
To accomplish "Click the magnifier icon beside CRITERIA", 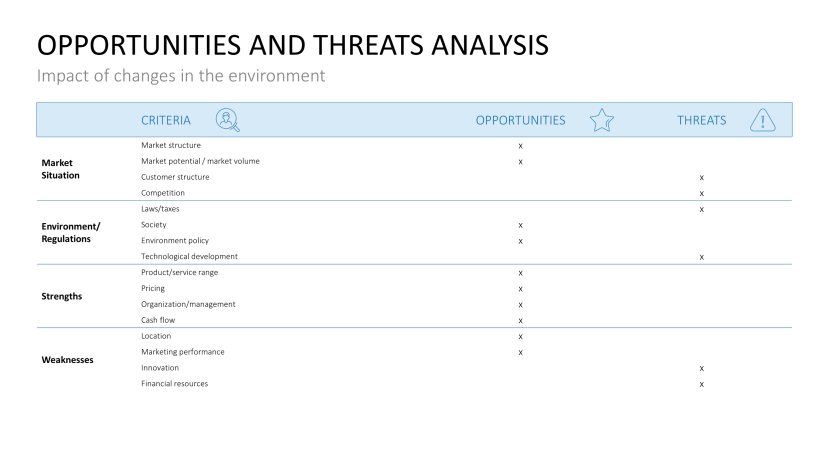I will [x=228, y=120].
